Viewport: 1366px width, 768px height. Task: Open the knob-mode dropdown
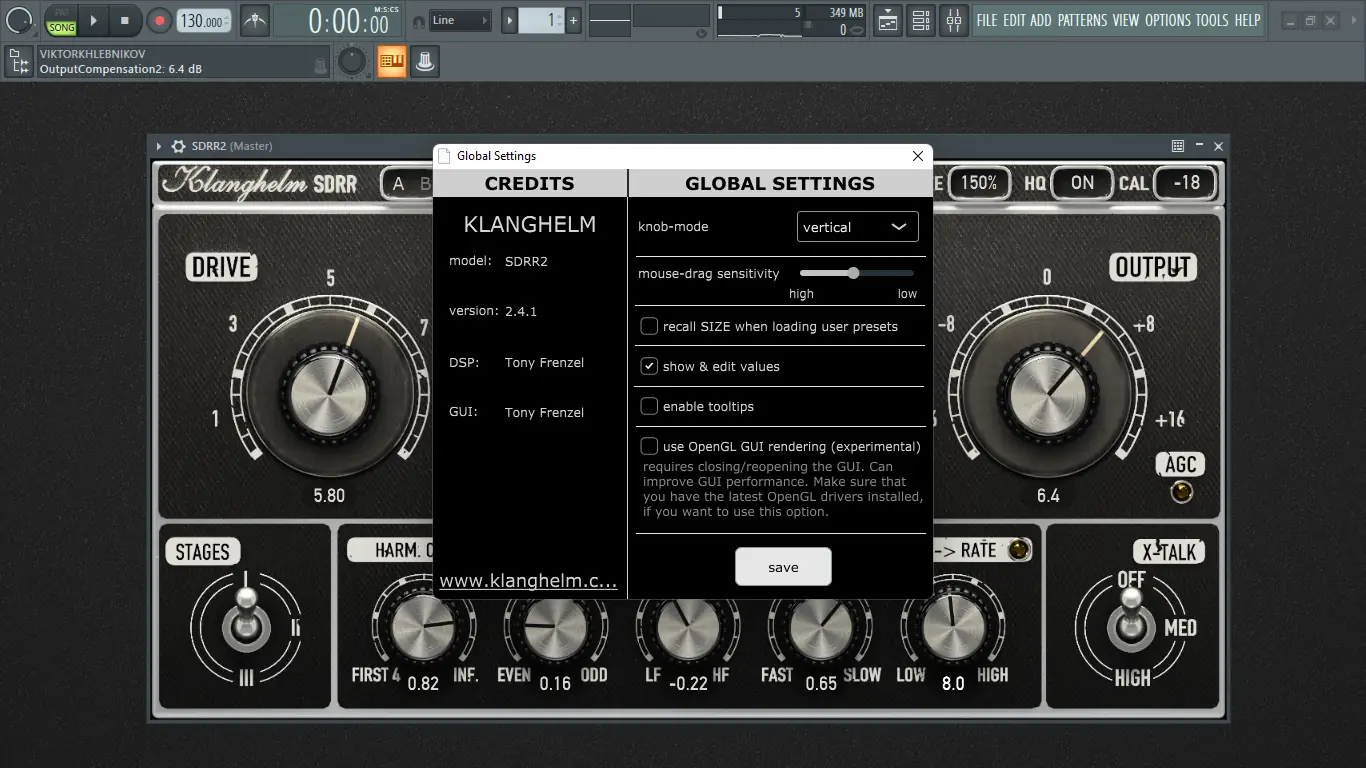(x=857, y=226)
